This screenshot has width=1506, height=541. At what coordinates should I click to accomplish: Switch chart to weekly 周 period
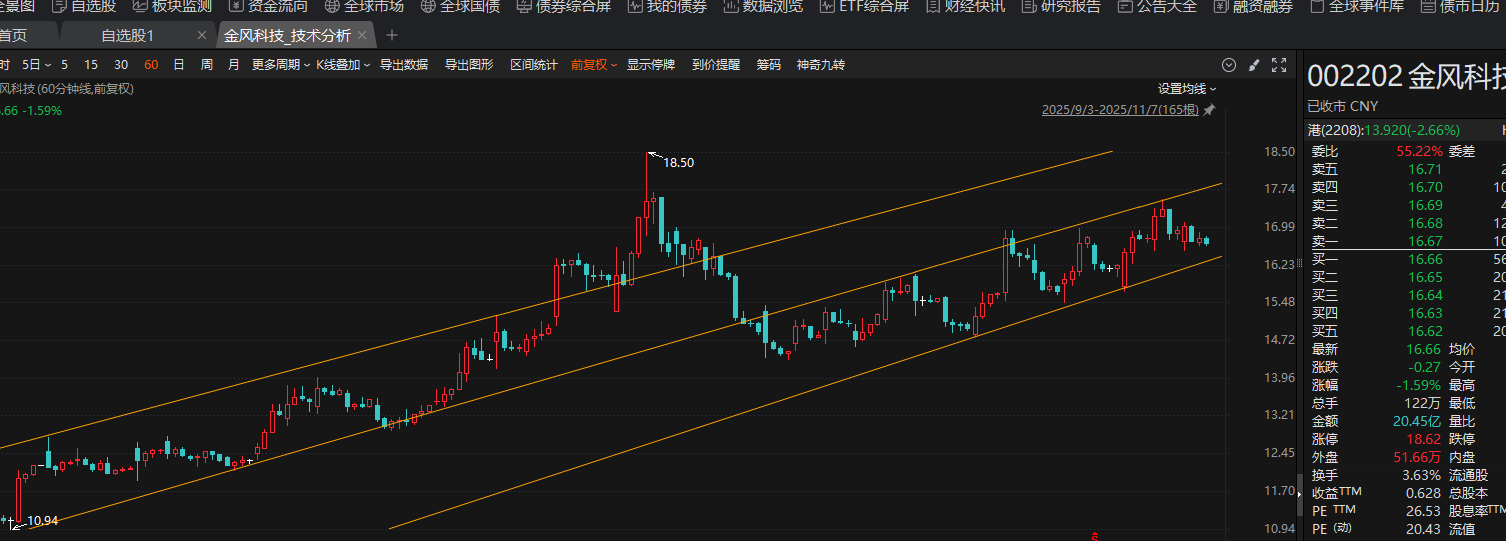(x=207, y=64)
